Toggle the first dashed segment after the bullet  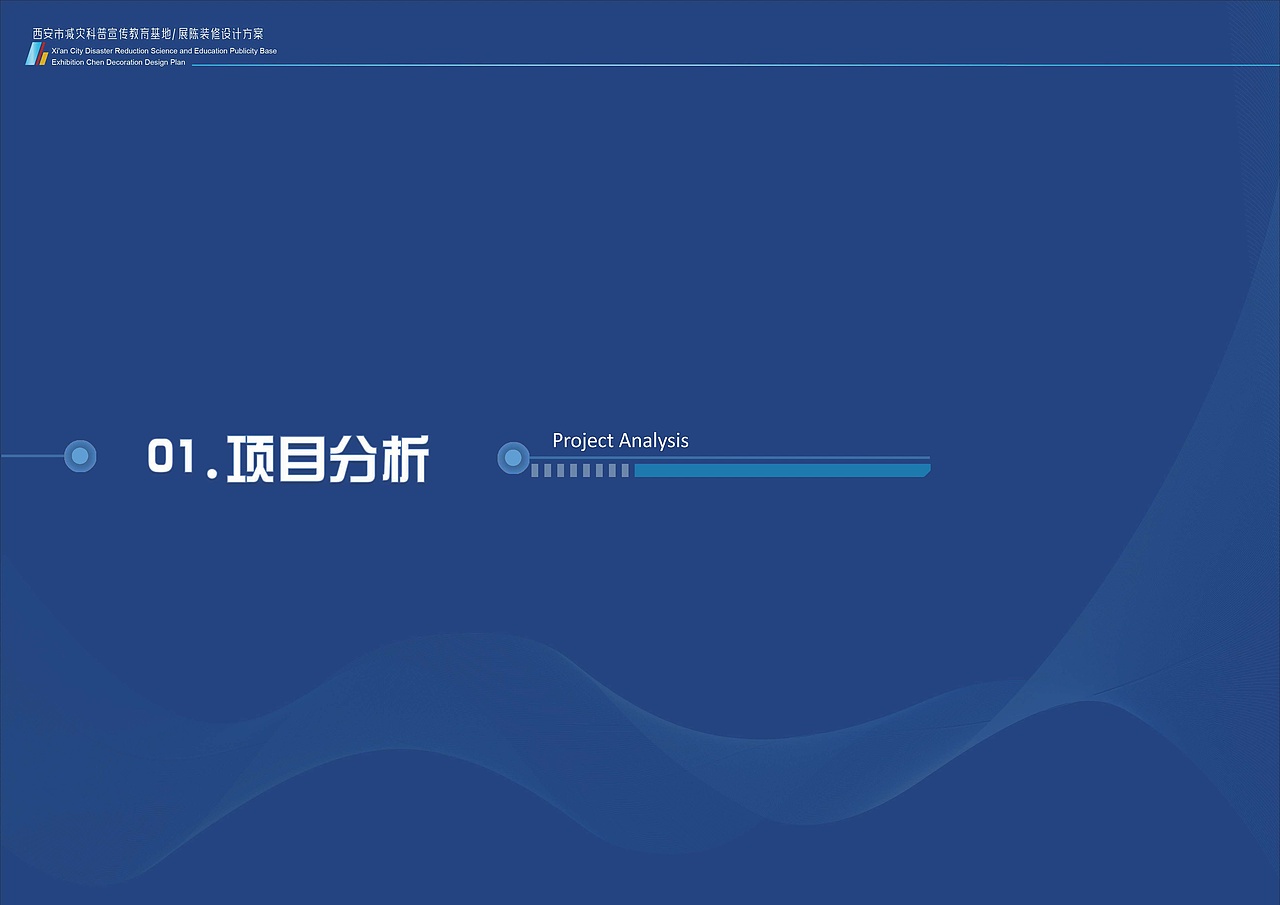[x=534, y=468]
